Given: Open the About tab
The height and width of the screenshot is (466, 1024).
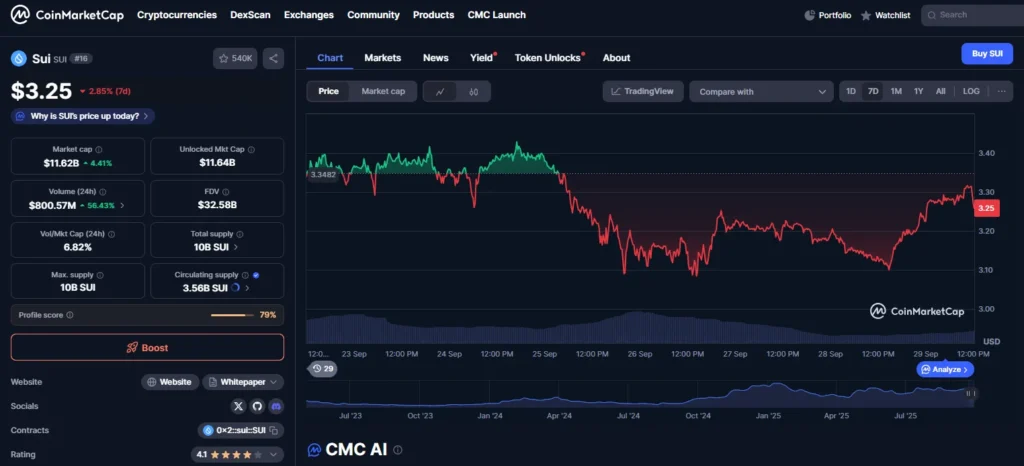Looking at the screenshot, I should [616, 57].
